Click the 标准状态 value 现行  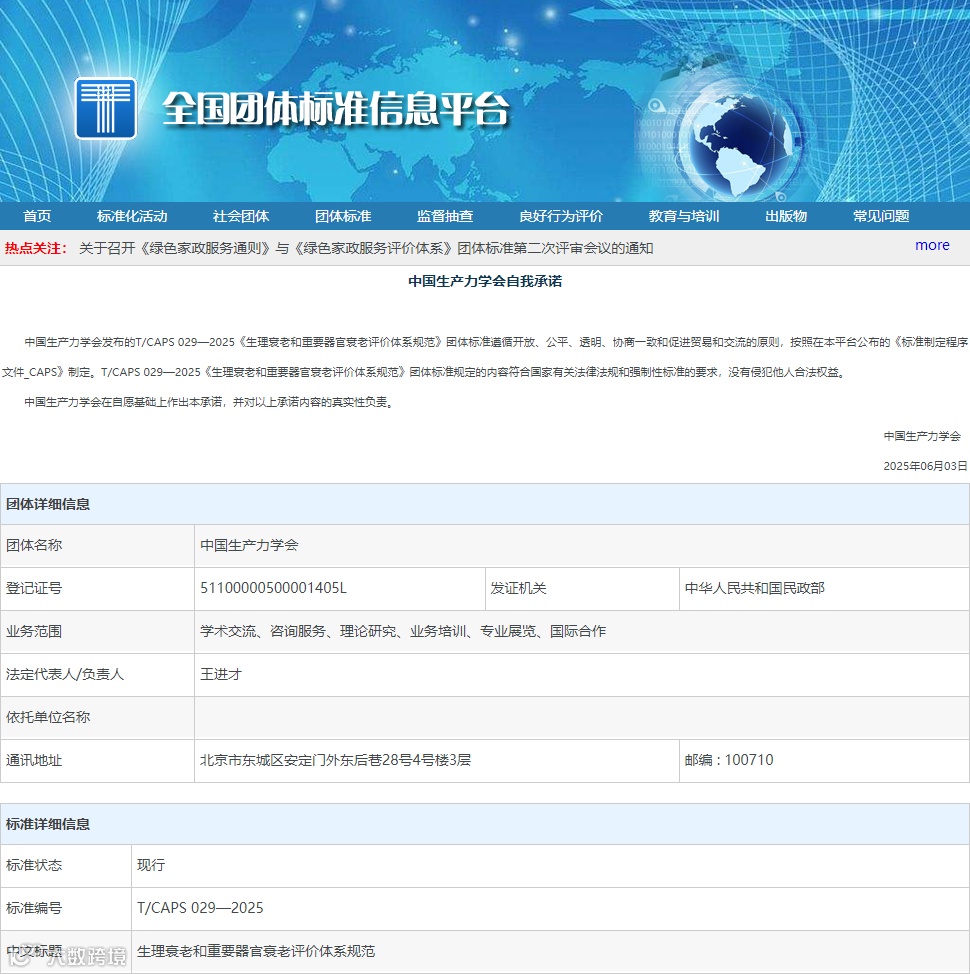[151, 865]
